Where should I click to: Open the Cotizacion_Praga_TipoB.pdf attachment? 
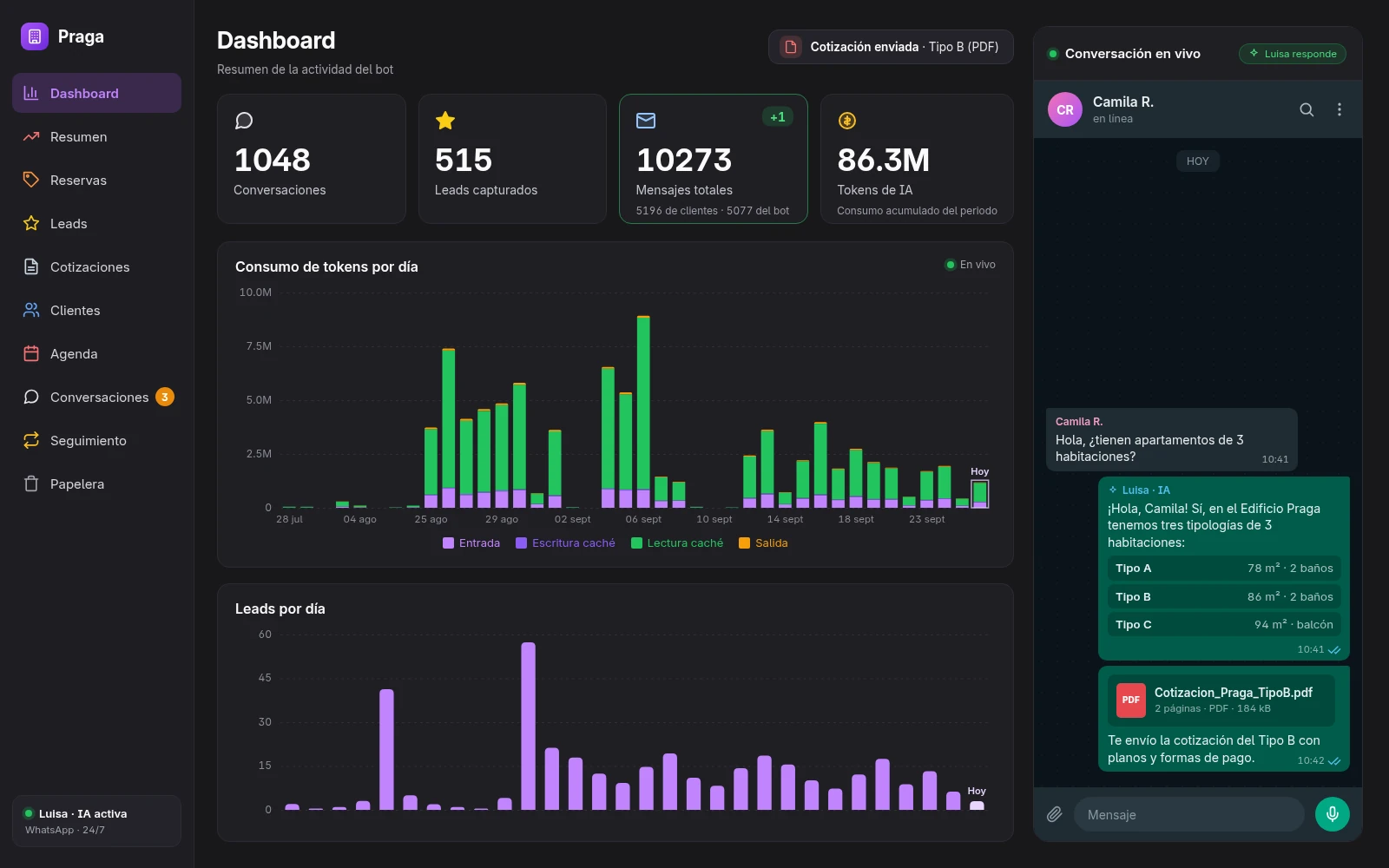click(1221, 700)
